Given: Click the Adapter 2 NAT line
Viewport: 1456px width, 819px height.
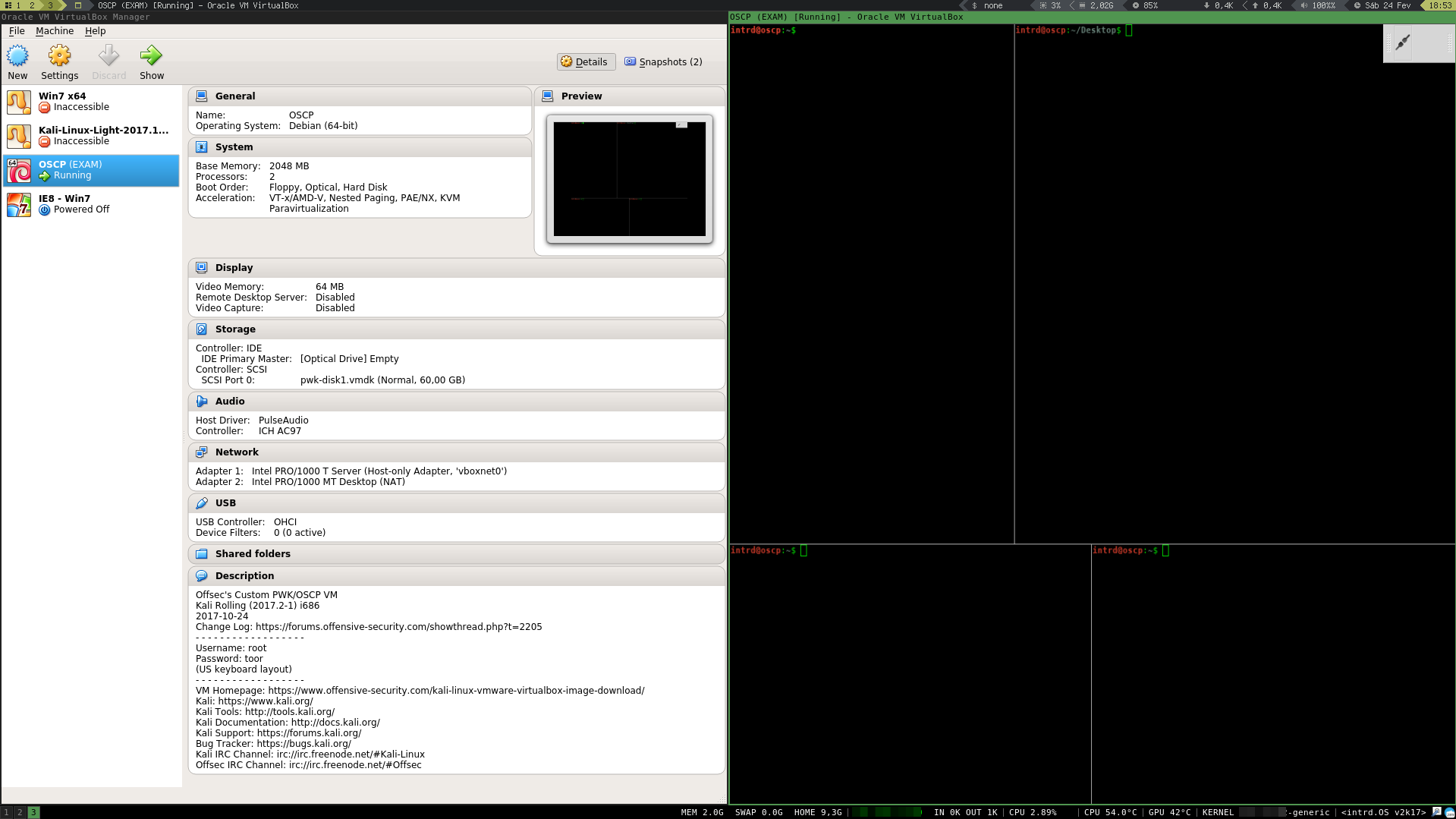Looking at the screenshot, I should coord(300,482).
